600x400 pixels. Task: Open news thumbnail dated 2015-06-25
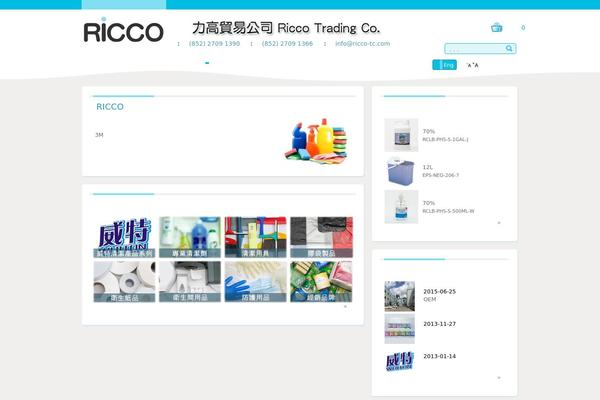[399, 296]
